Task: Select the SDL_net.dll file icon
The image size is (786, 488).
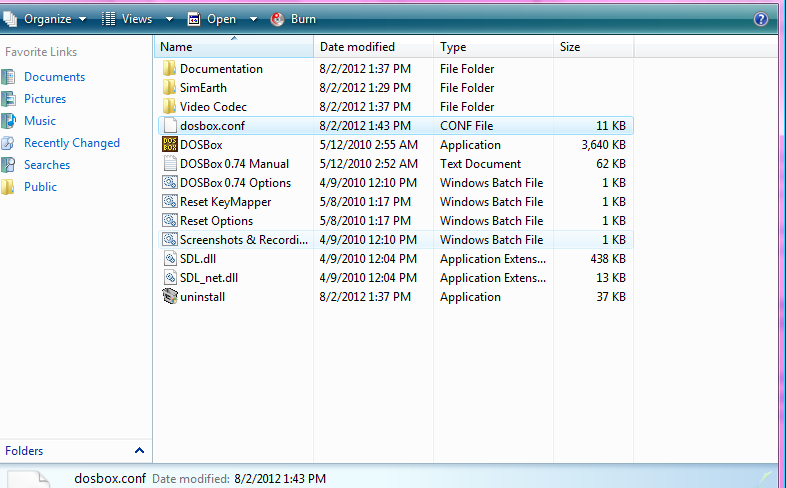Action: point(170,278)
